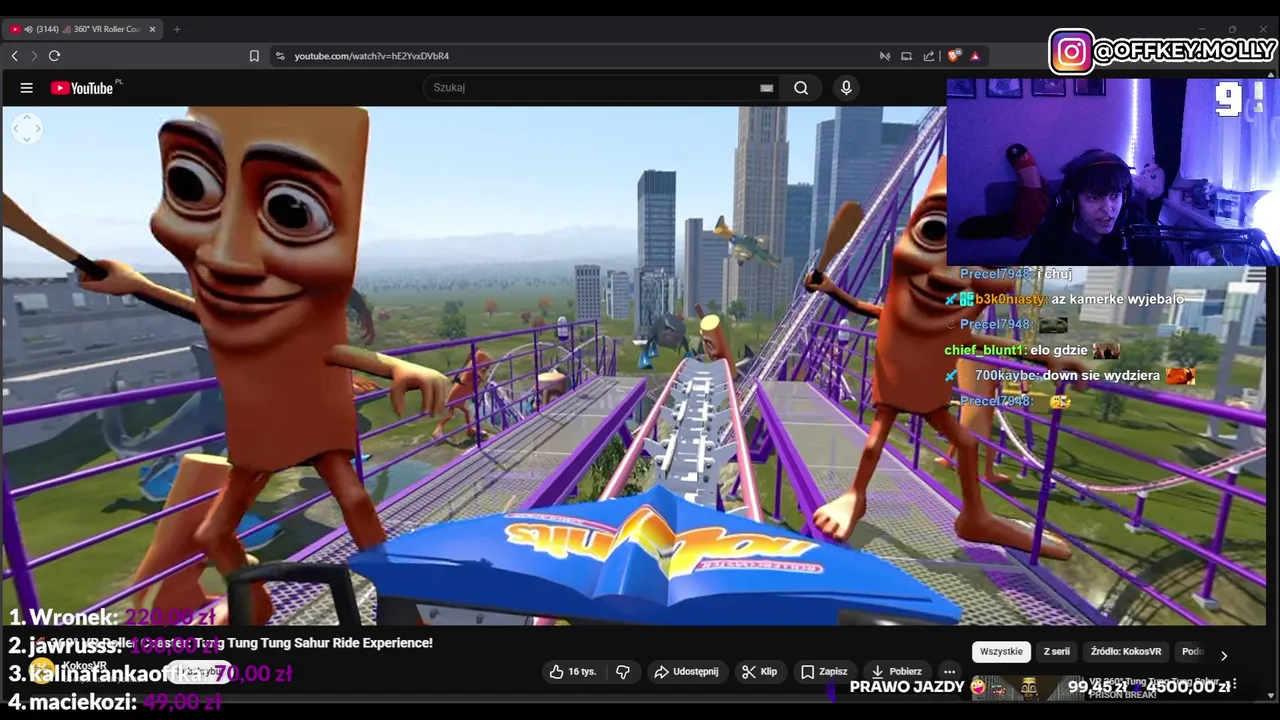Select the Źródło: KokosVR filter chip
This screenshot has width=1280, height=720.
coord(1126,652)
